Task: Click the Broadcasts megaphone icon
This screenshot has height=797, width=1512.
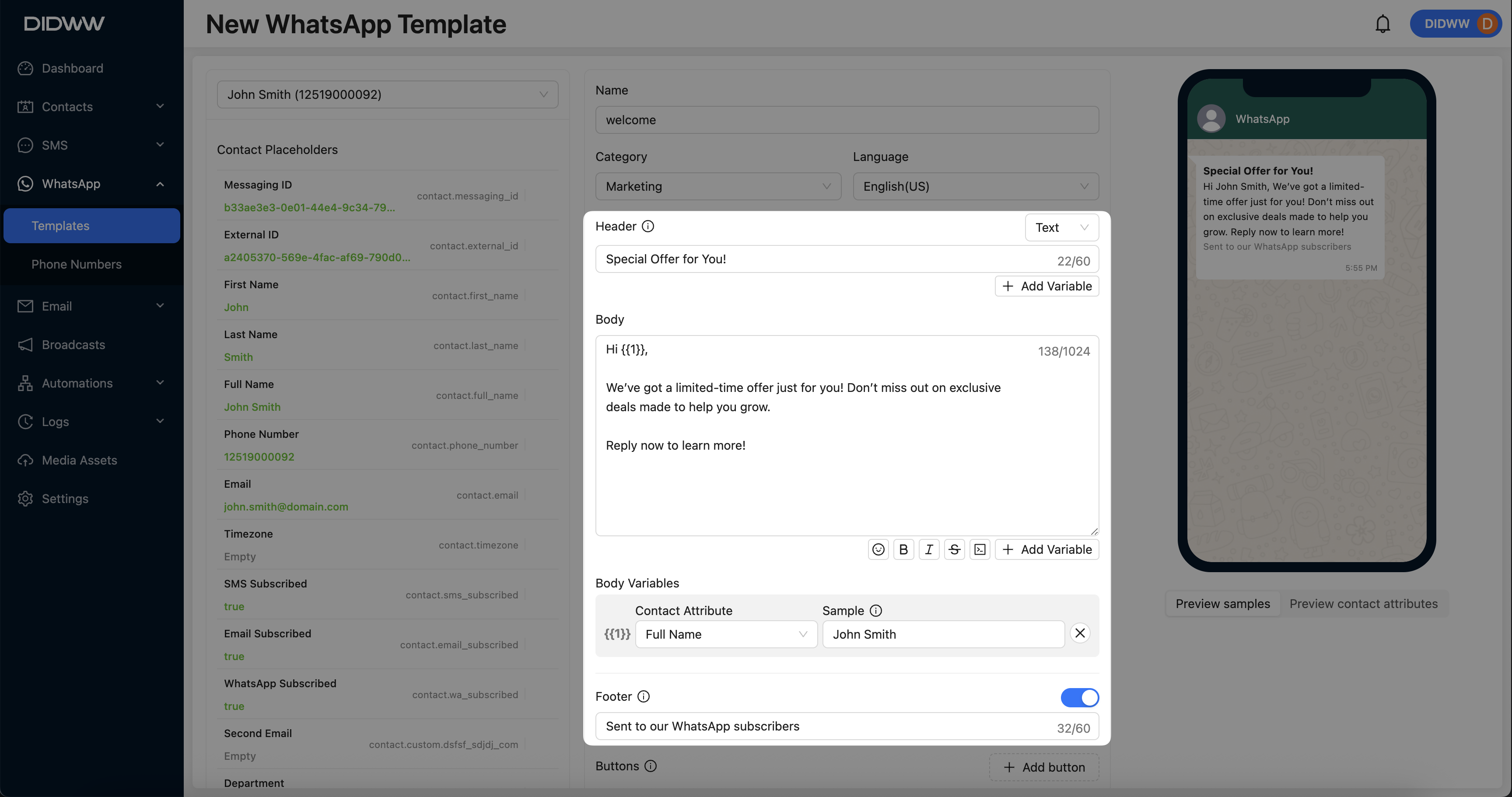Action: (25, 345)
